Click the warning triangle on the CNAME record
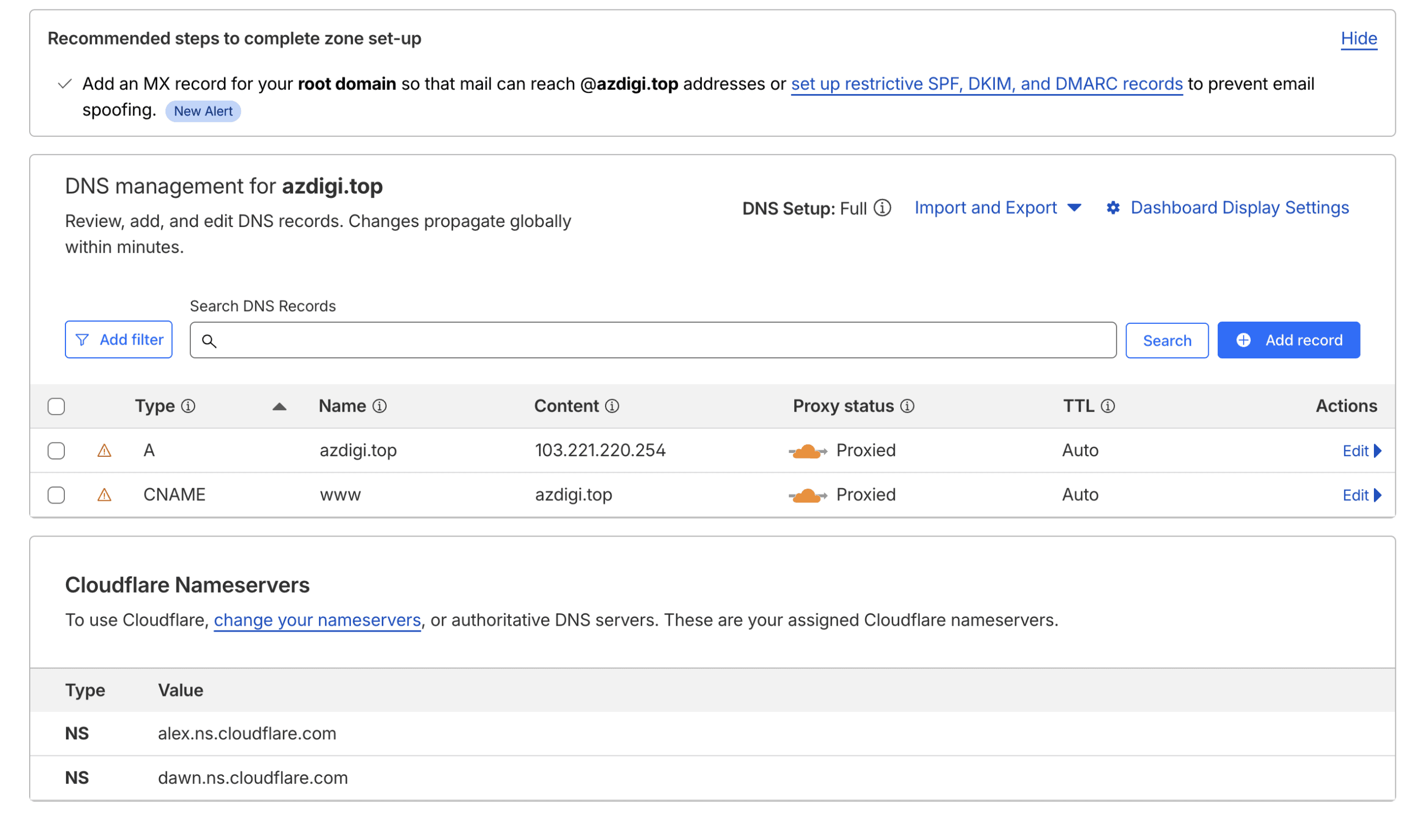 pos(104,494)
